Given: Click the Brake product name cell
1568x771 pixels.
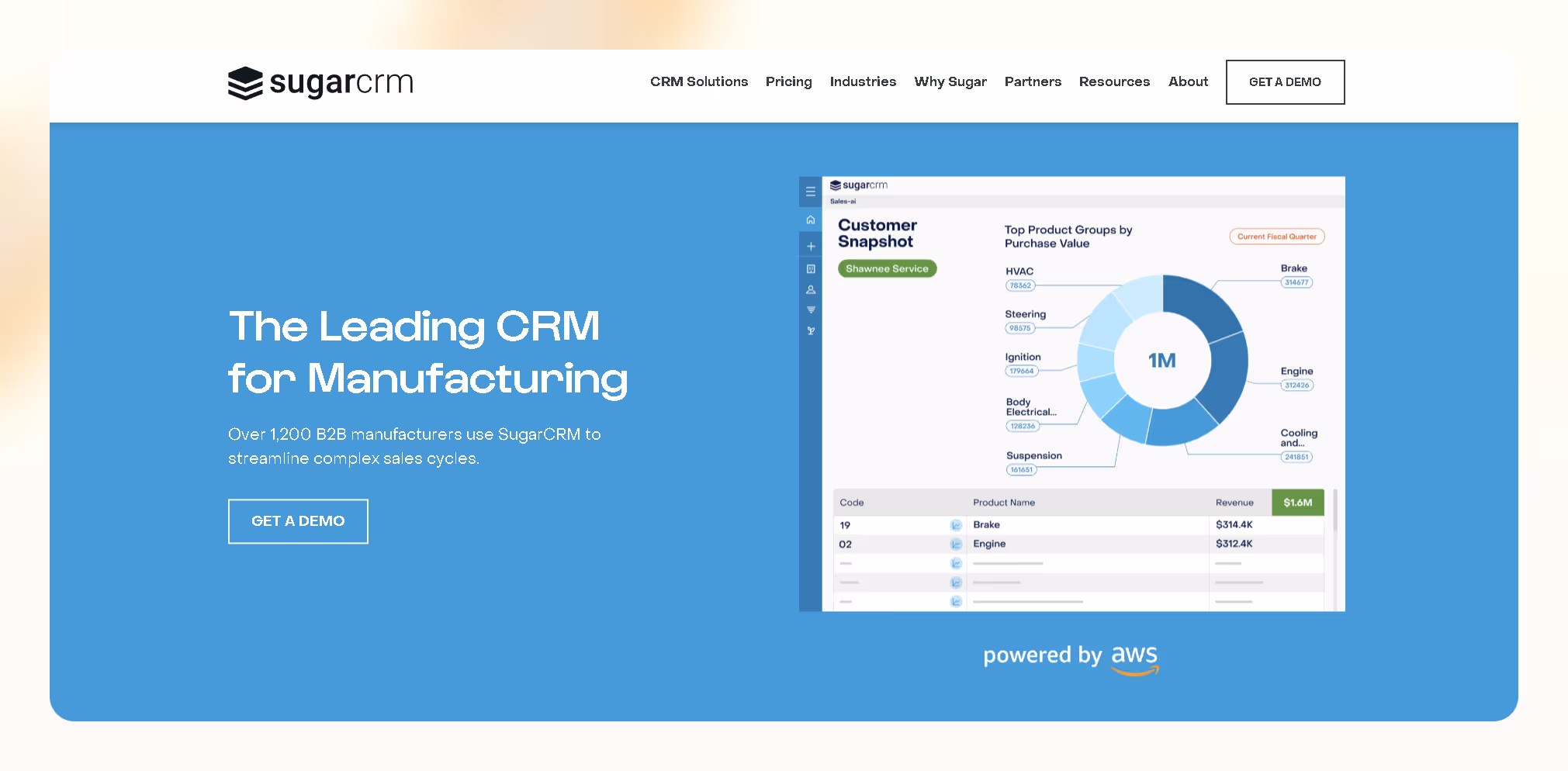Looking at the screenshot, I should (986, 525).
